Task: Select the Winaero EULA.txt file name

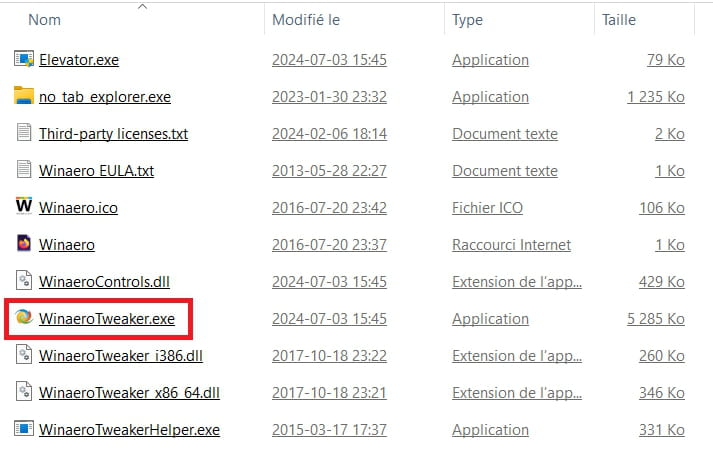Action: pyautogui.click(x=96, y=171)
